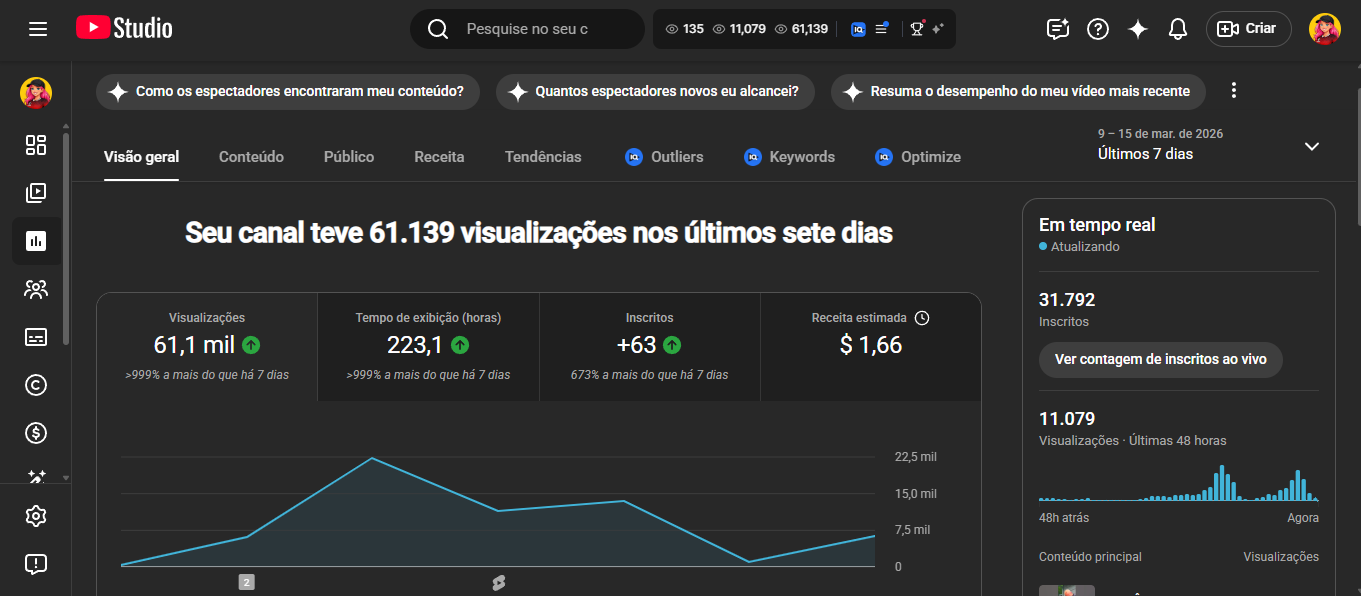1361x596 pixels.
Task: Select the Visão geral tab
Action: (x=142, y=157)
